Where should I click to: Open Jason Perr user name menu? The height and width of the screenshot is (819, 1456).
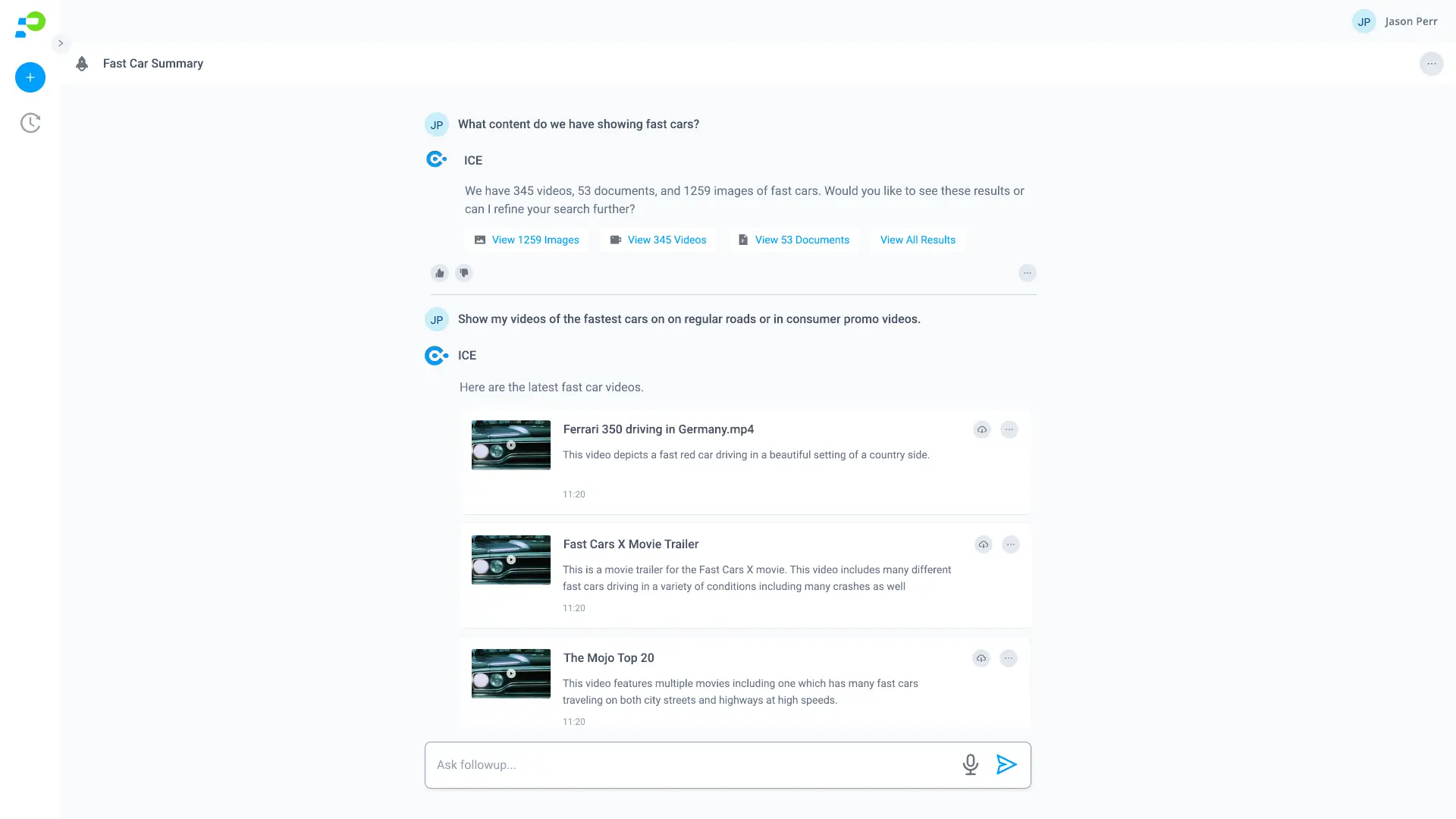coord(1410,21)
